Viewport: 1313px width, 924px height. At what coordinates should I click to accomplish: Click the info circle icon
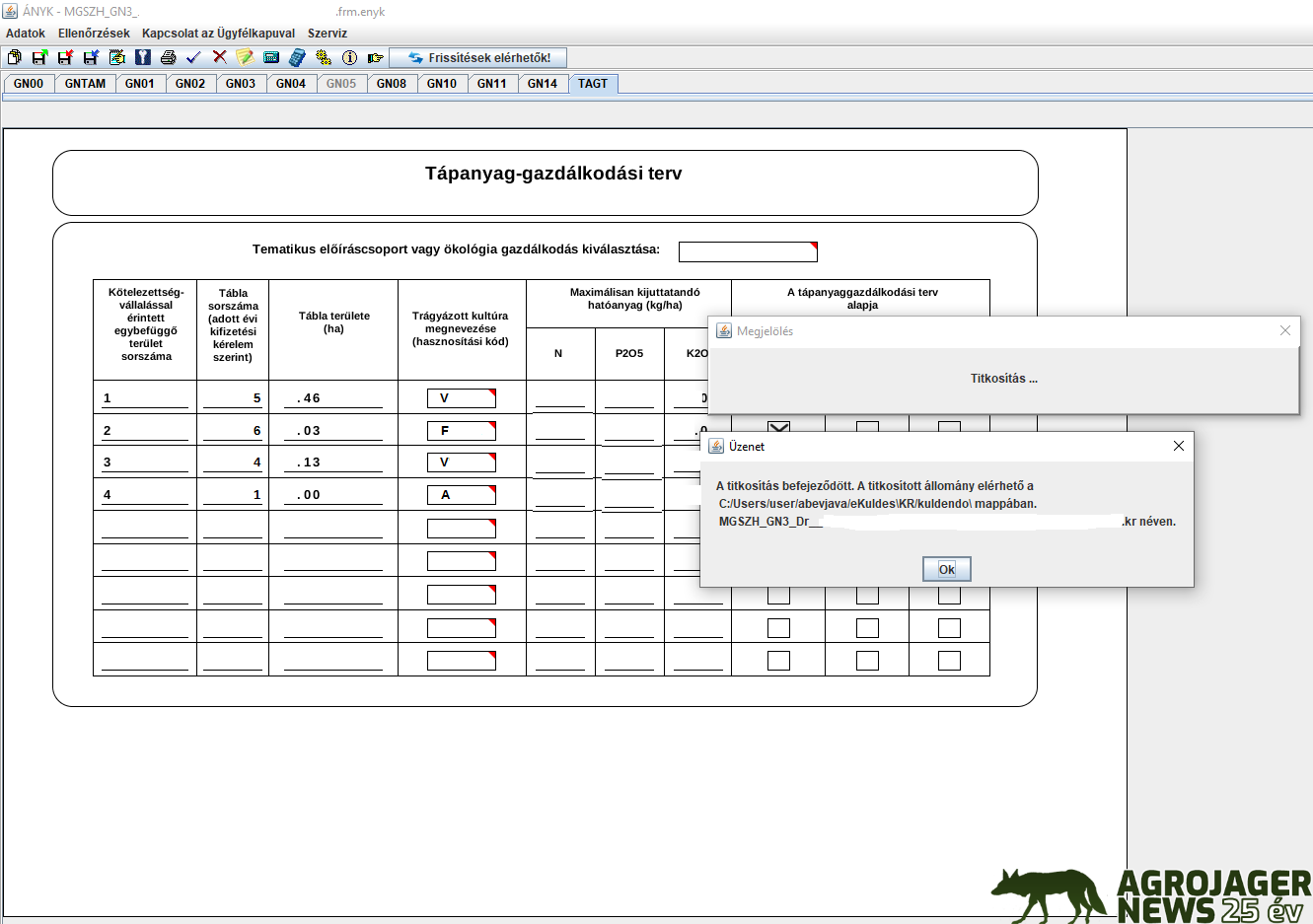click(349, 57)
